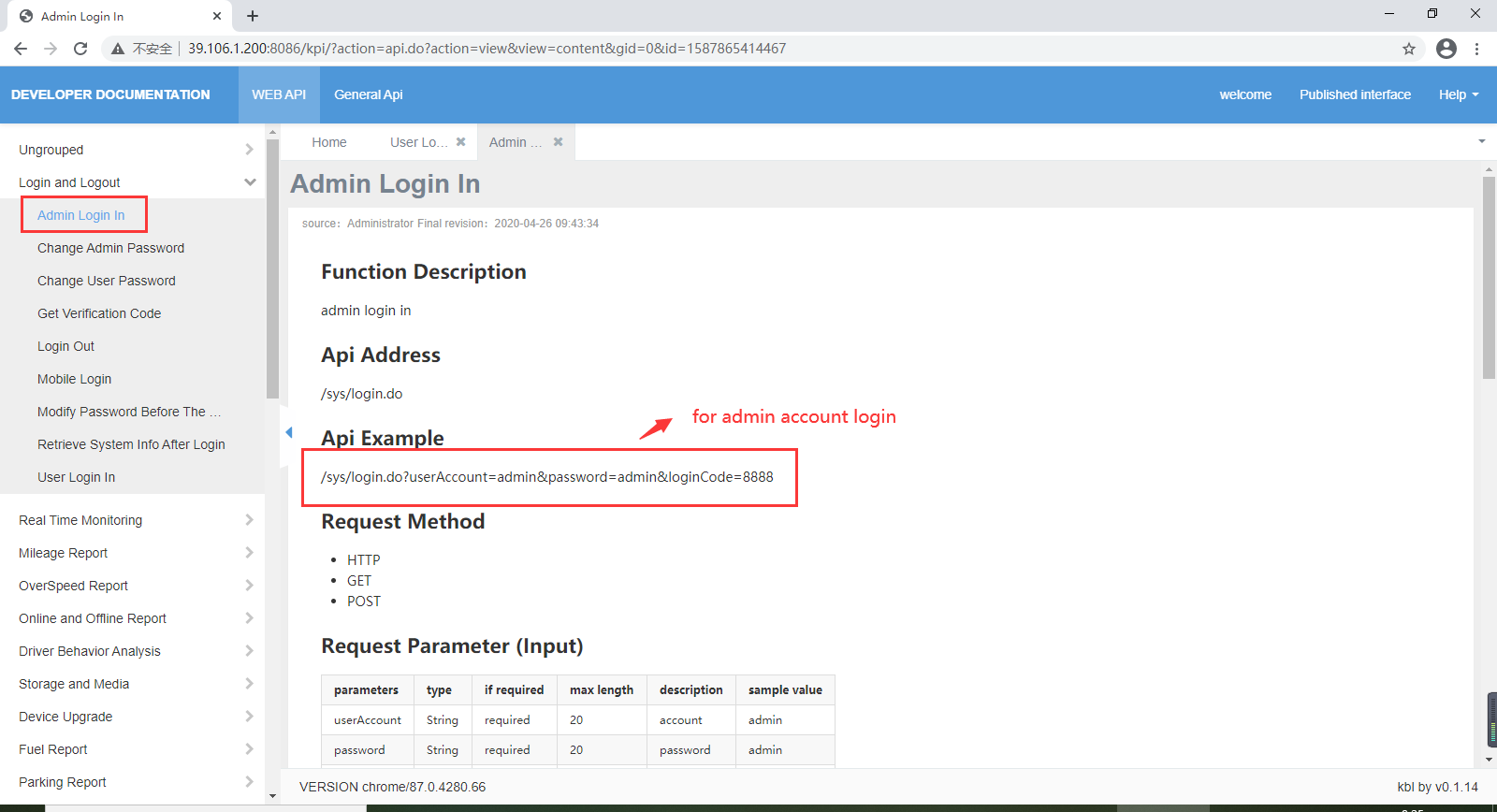Click sidebar scrollbar down arrow

[x=272, y=796]
